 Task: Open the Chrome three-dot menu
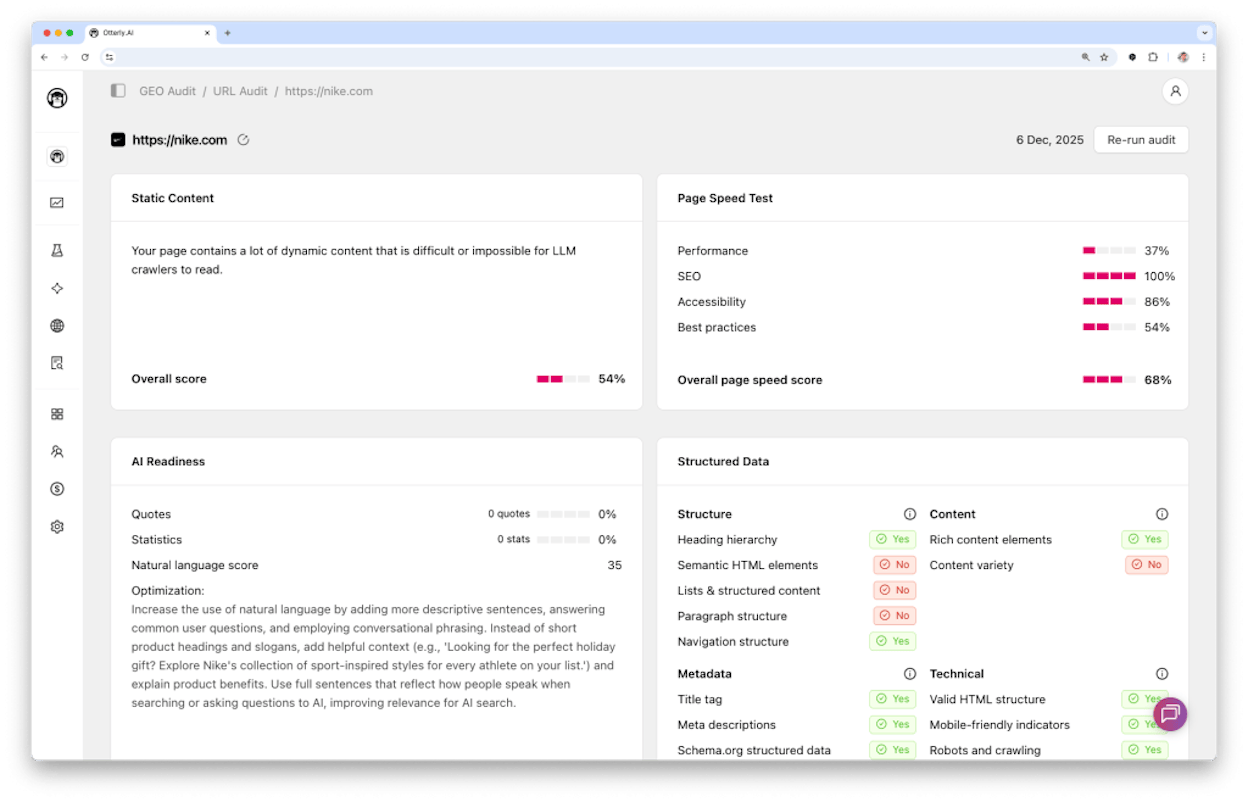1203,57
